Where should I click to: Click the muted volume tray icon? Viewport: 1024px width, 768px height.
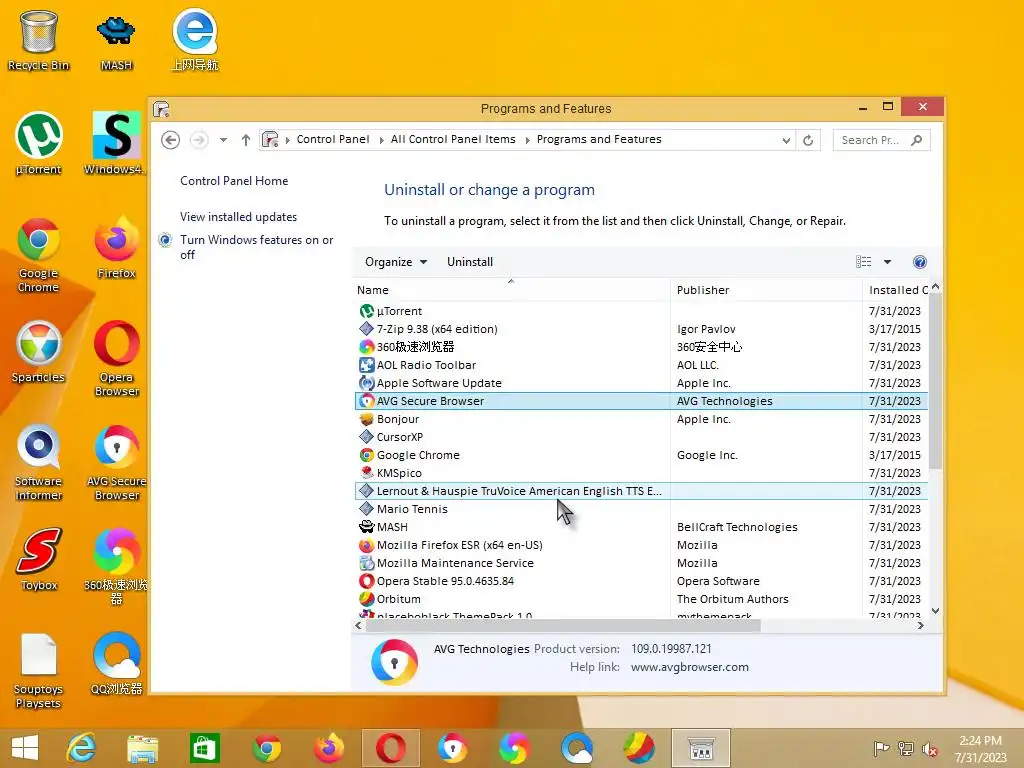pyautogui.click(x=930, y=749)
